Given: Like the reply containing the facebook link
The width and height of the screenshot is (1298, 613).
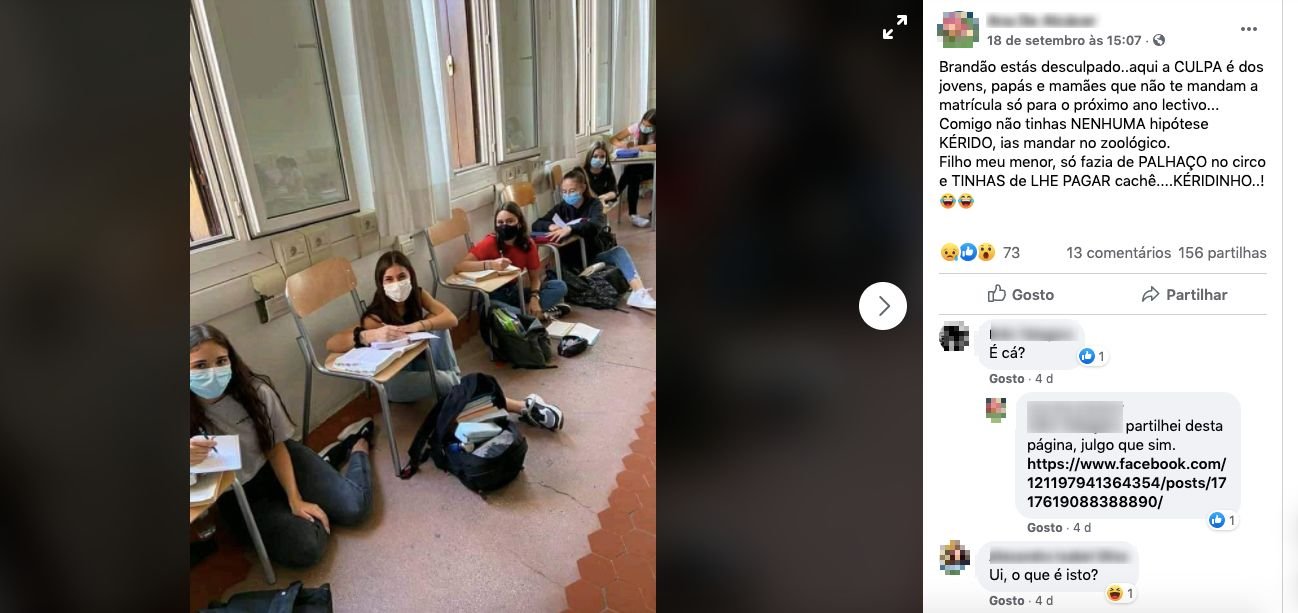Looking at the screenshot, I should point(1045,527).
